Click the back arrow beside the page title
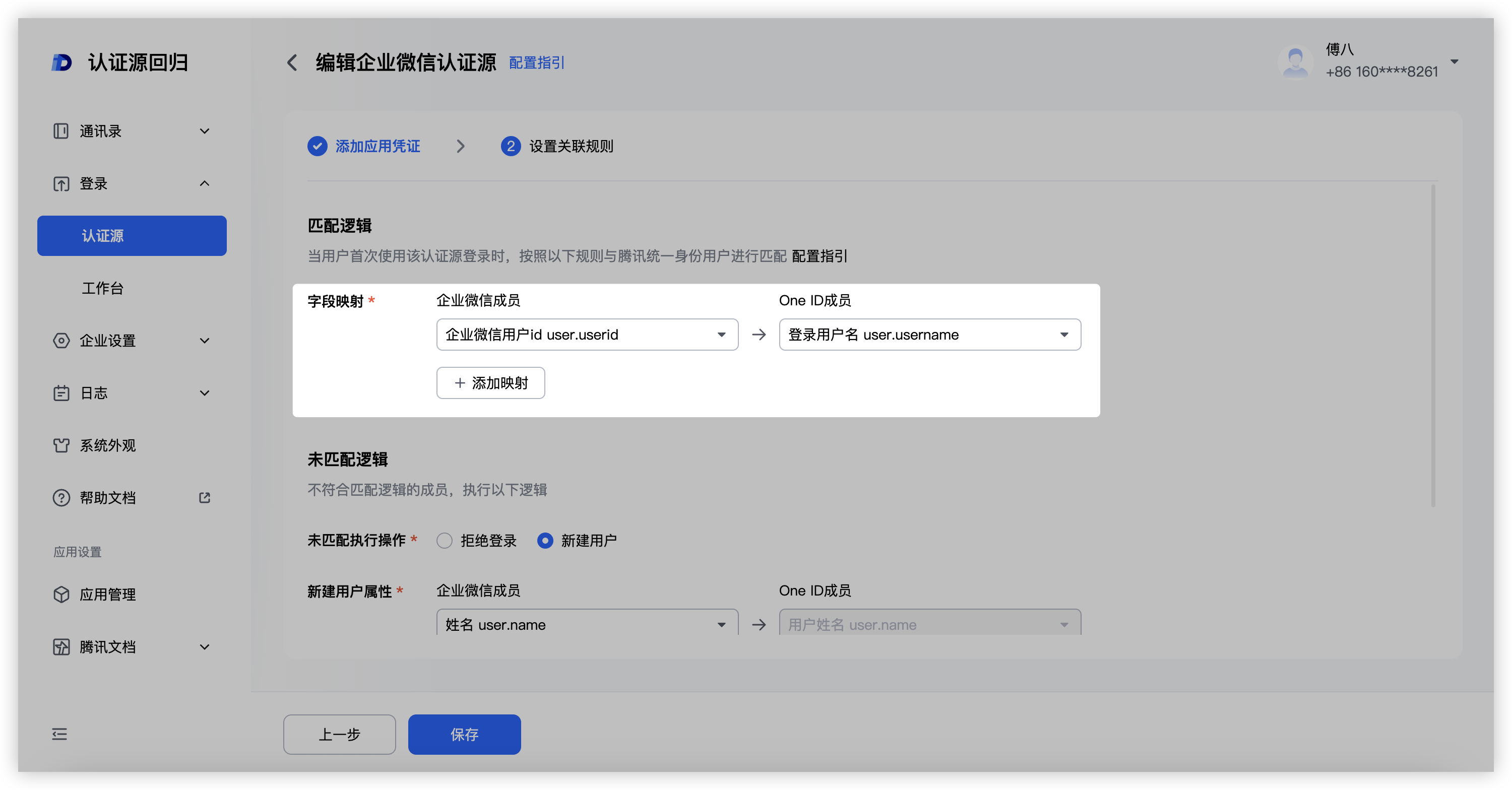 292,62
